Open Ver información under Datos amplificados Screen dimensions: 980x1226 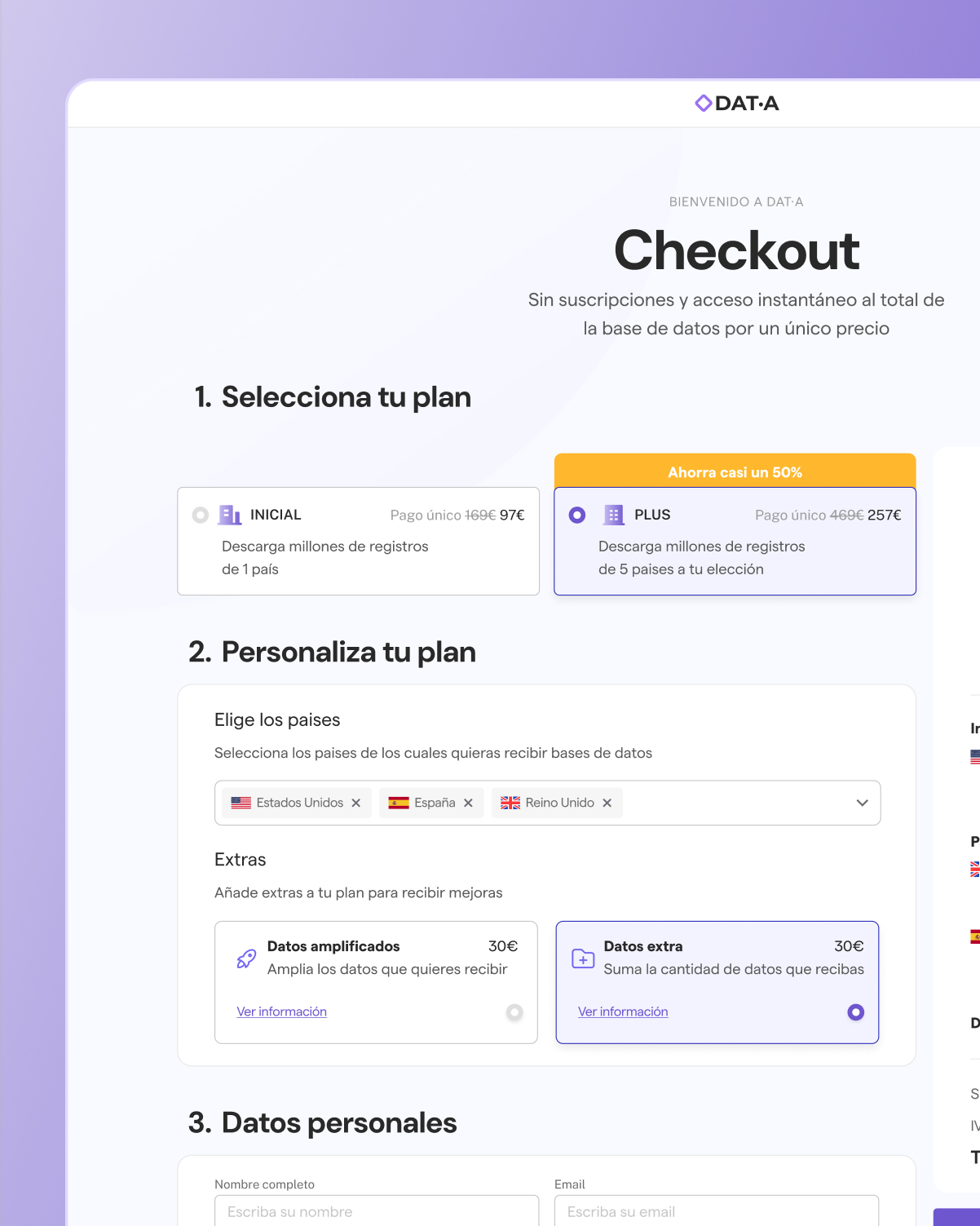282,1011
